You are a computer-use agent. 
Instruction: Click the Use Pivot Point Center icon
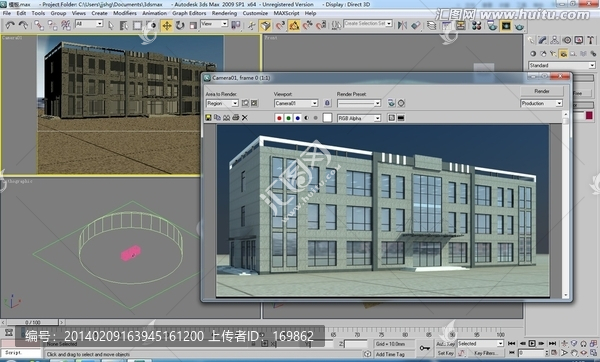coord(236,26)
